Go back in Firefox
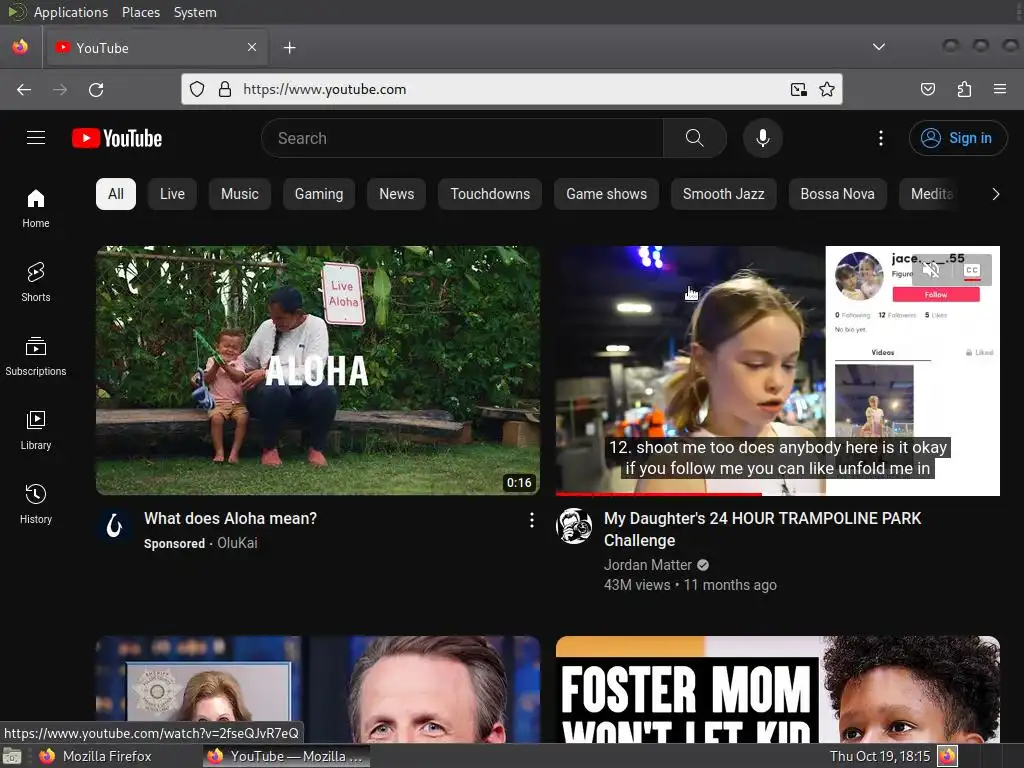 pos(24,89)
